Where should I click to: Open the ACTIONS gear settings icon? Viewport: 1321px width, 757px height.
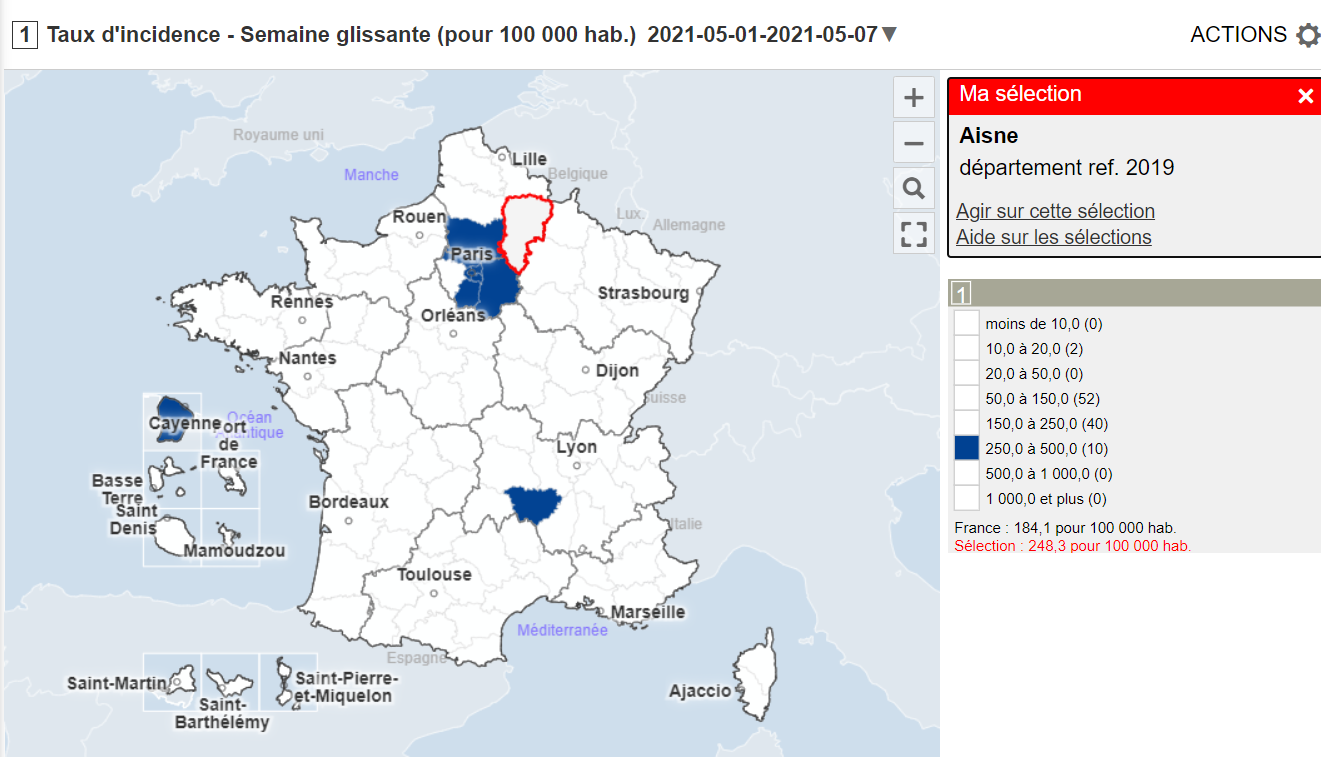(x=1308, y=36)
